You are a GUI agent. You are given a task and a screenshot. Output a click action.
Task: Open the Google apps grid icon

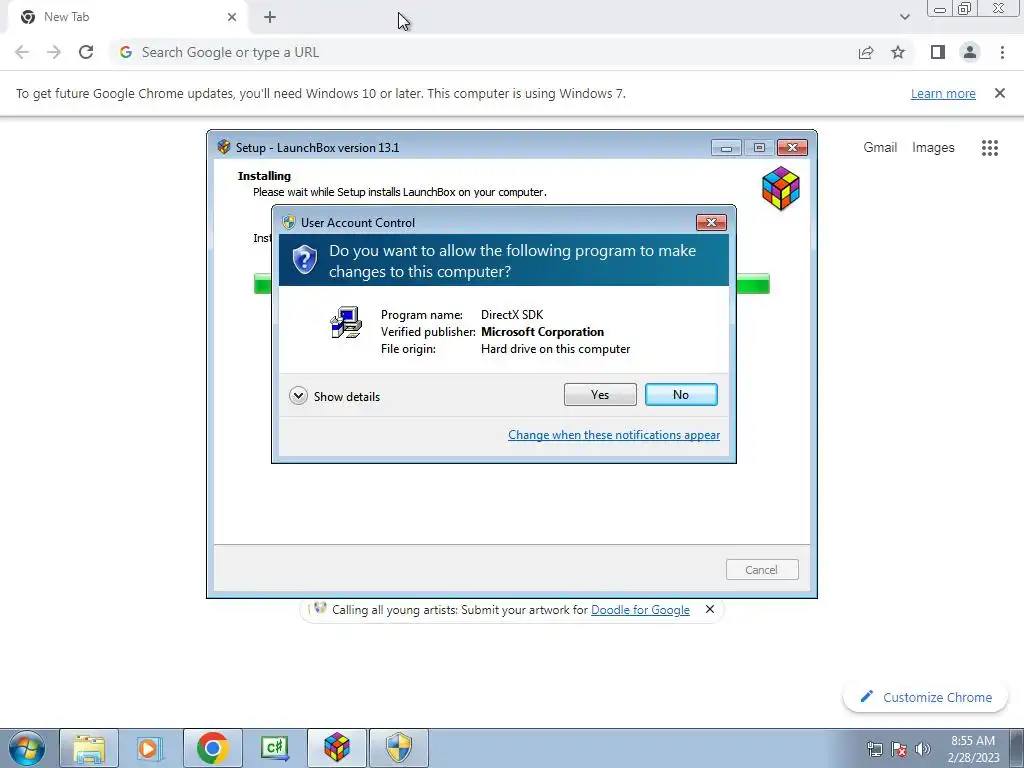989,148
